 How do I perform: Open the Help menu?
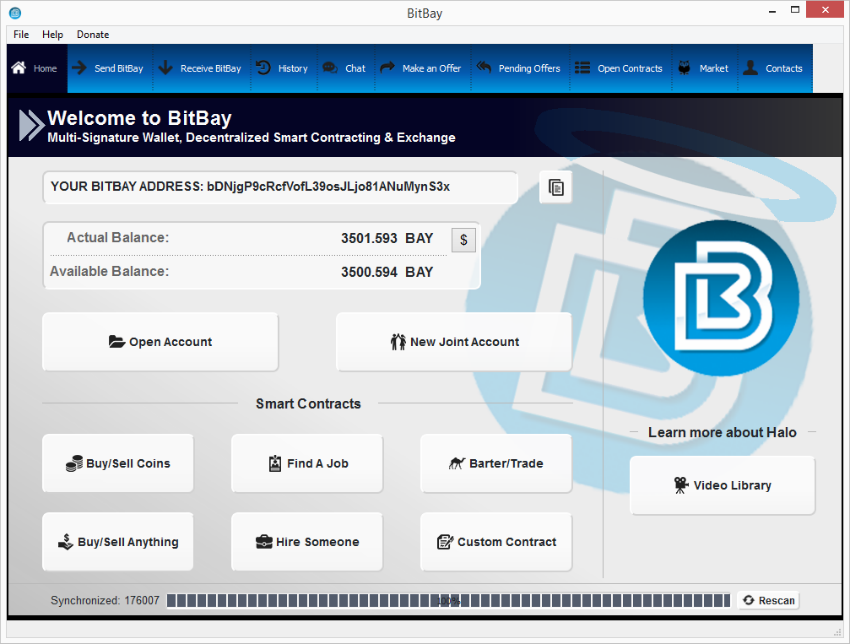tap(53, 34)
